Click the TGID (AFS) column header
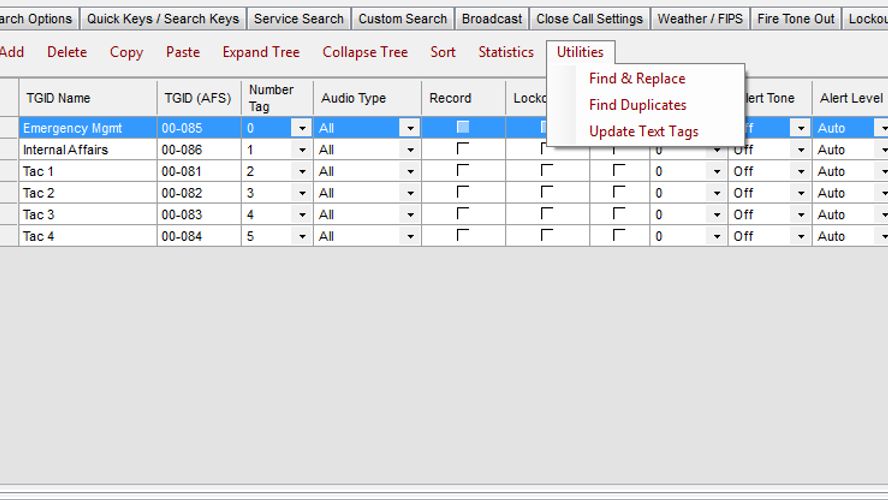Viewport: 888px width, 500px height. point(199,98)
